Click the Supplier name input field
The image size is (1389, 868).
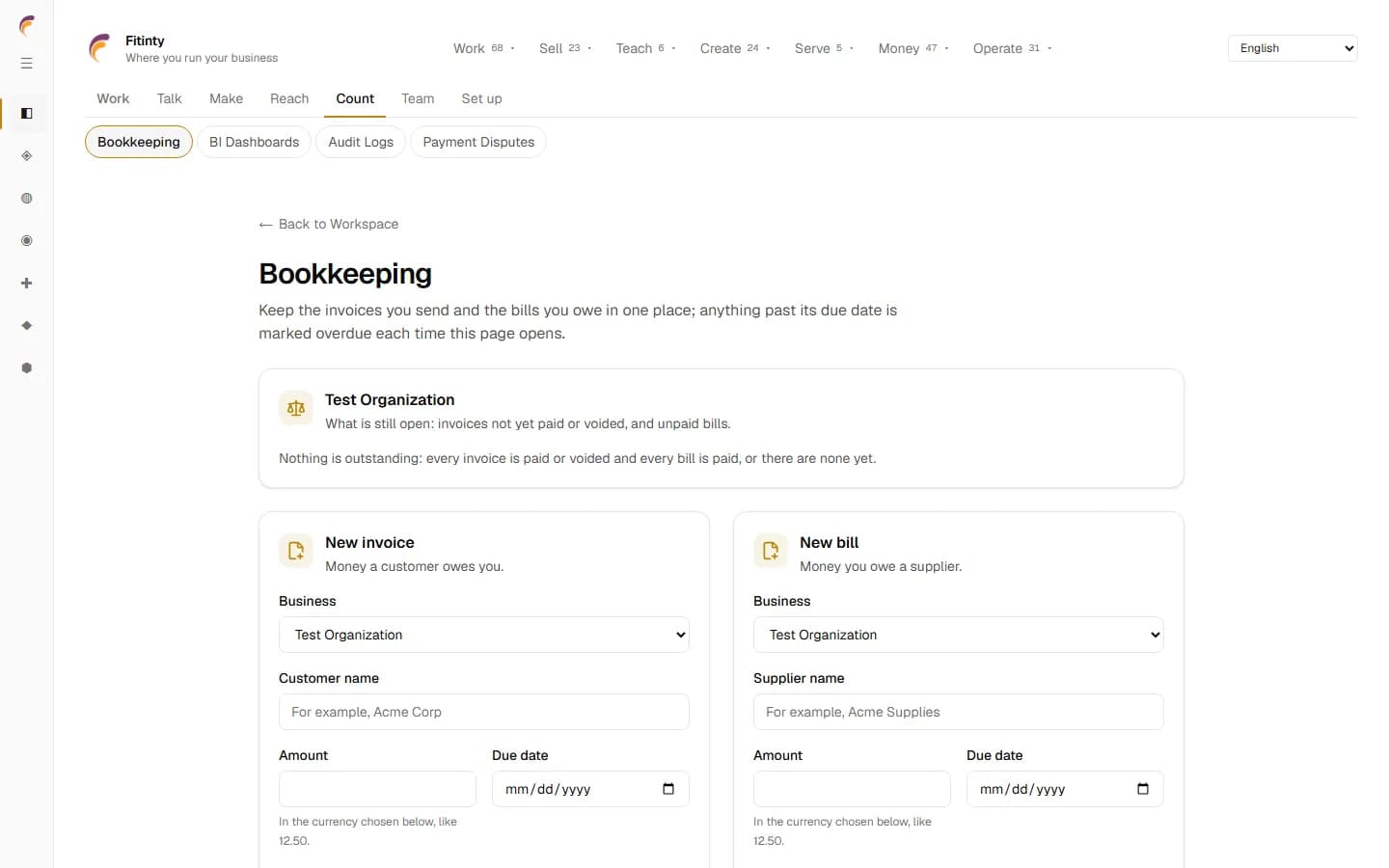(x=959, y=712)
